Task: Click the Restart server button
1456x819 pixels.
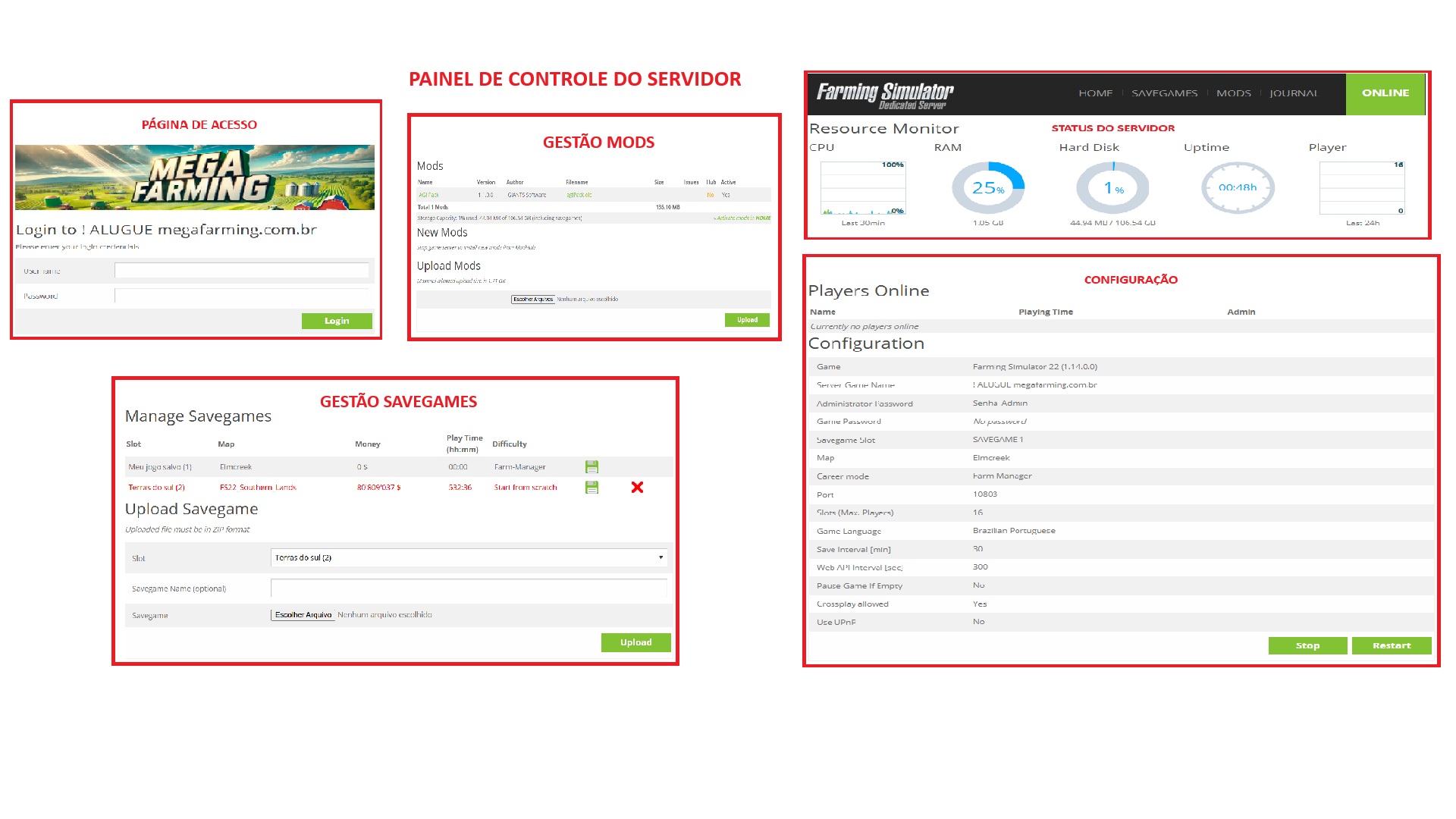Action: [x=1392, y=645]
